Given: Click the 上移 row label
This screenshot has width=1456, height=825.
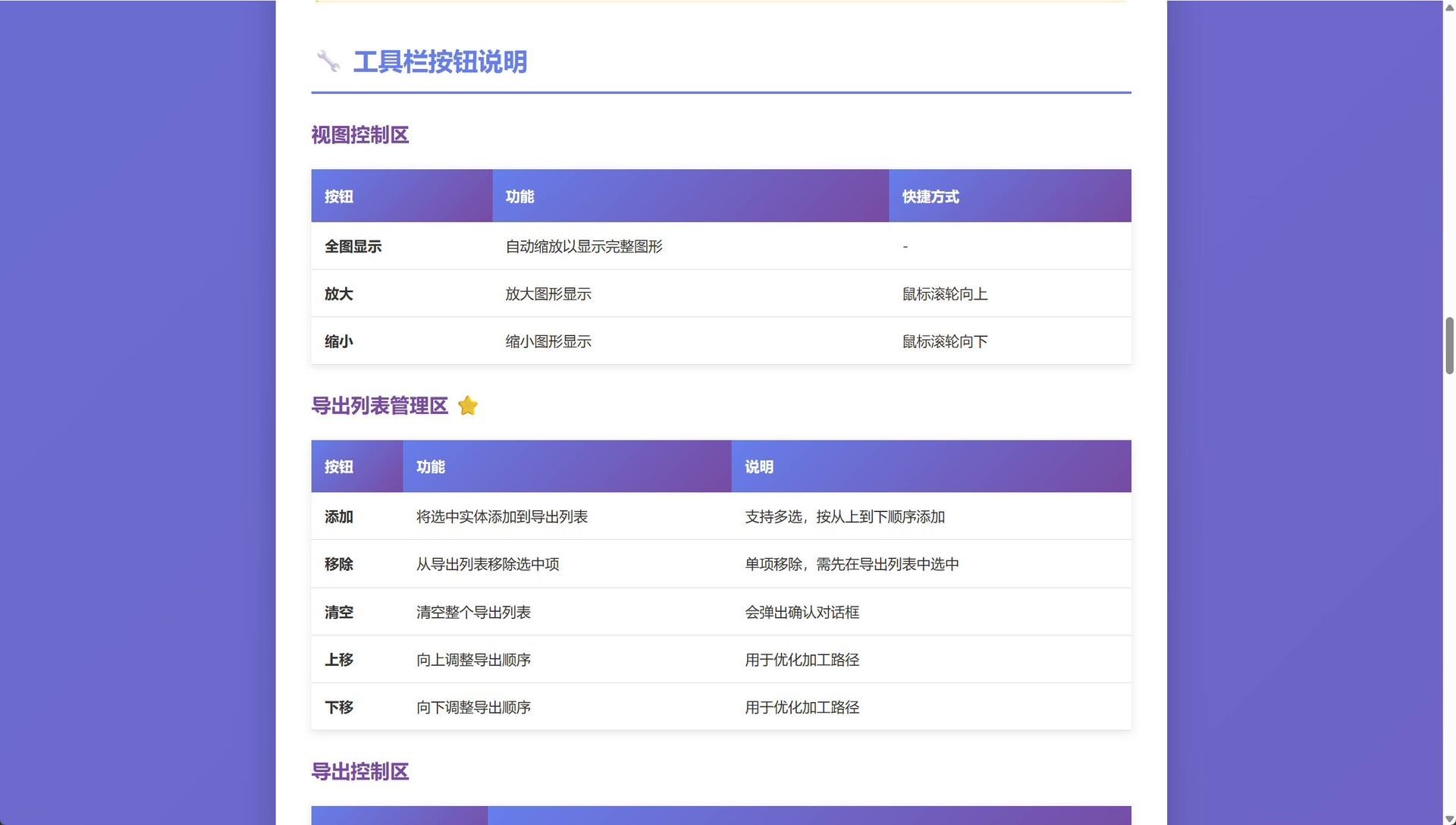Looking at the screenshot, I should 338,660.
